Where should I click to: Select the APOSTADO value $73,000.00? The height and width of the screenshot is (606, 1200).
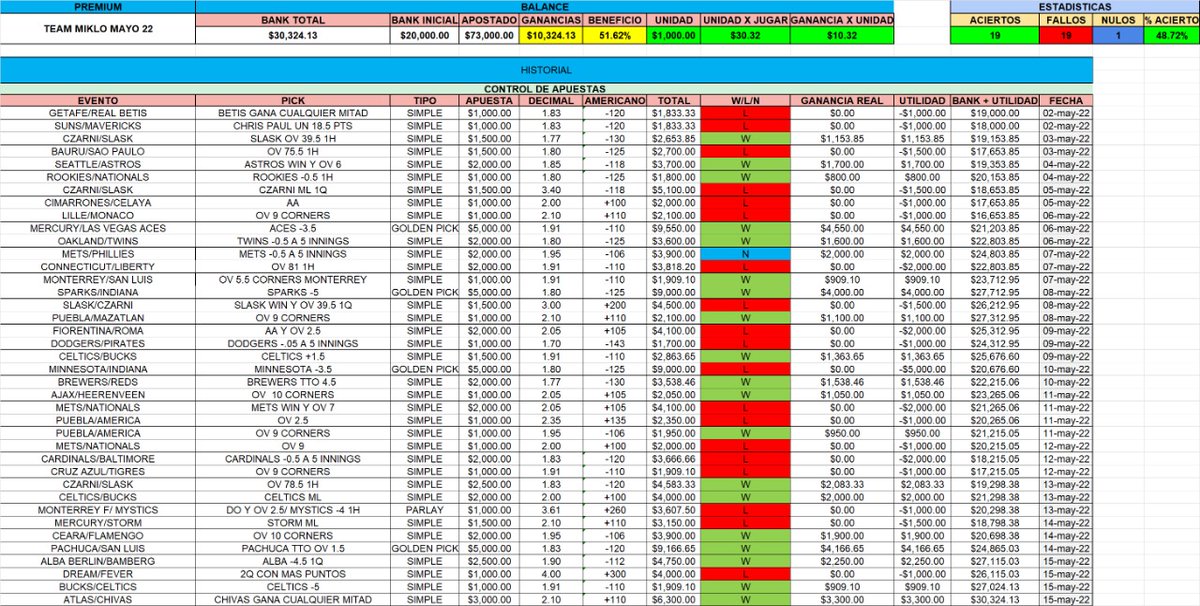(x=489, y=34)
